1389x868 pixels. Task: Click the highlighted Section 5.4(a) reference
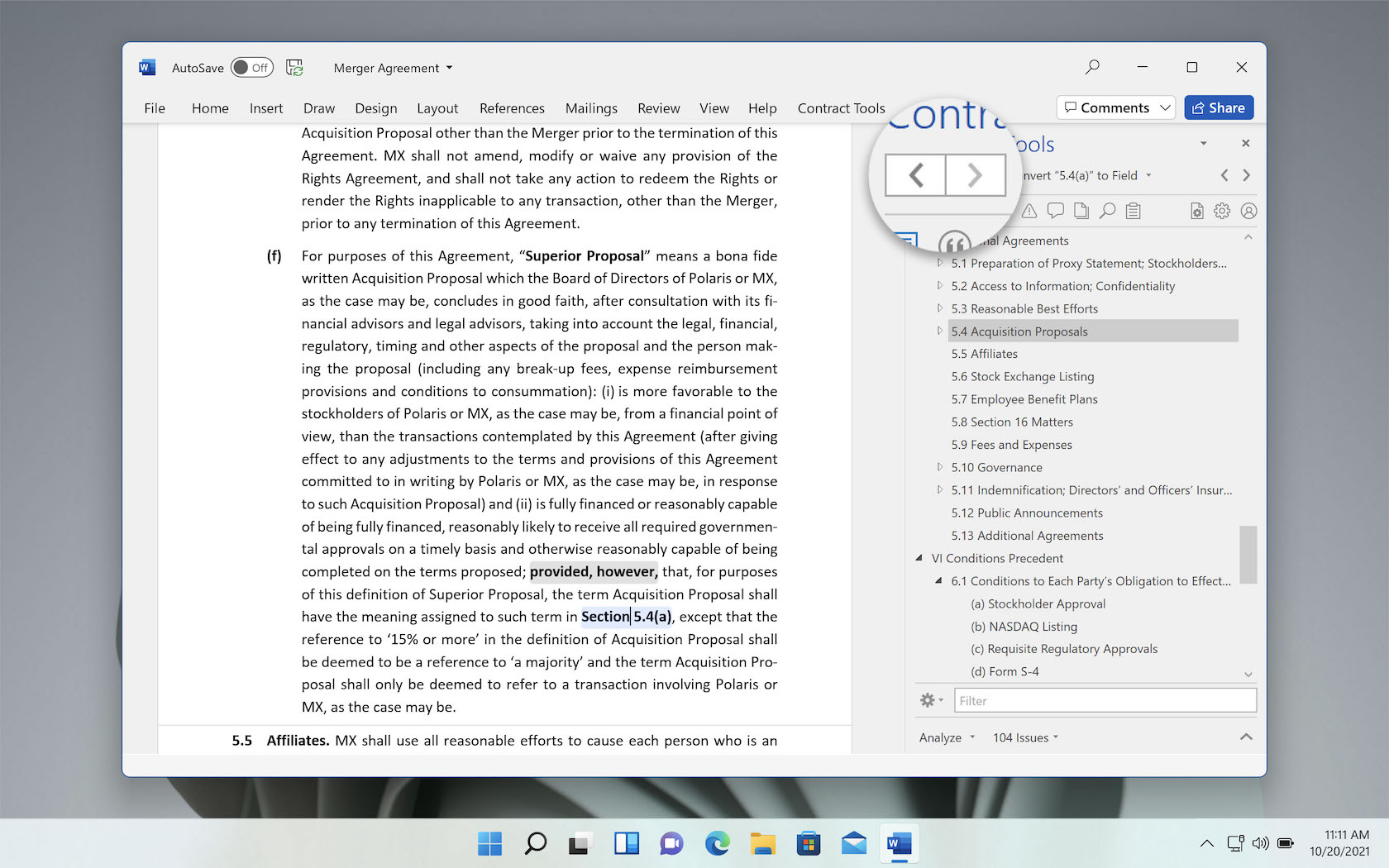pos(626,616)
